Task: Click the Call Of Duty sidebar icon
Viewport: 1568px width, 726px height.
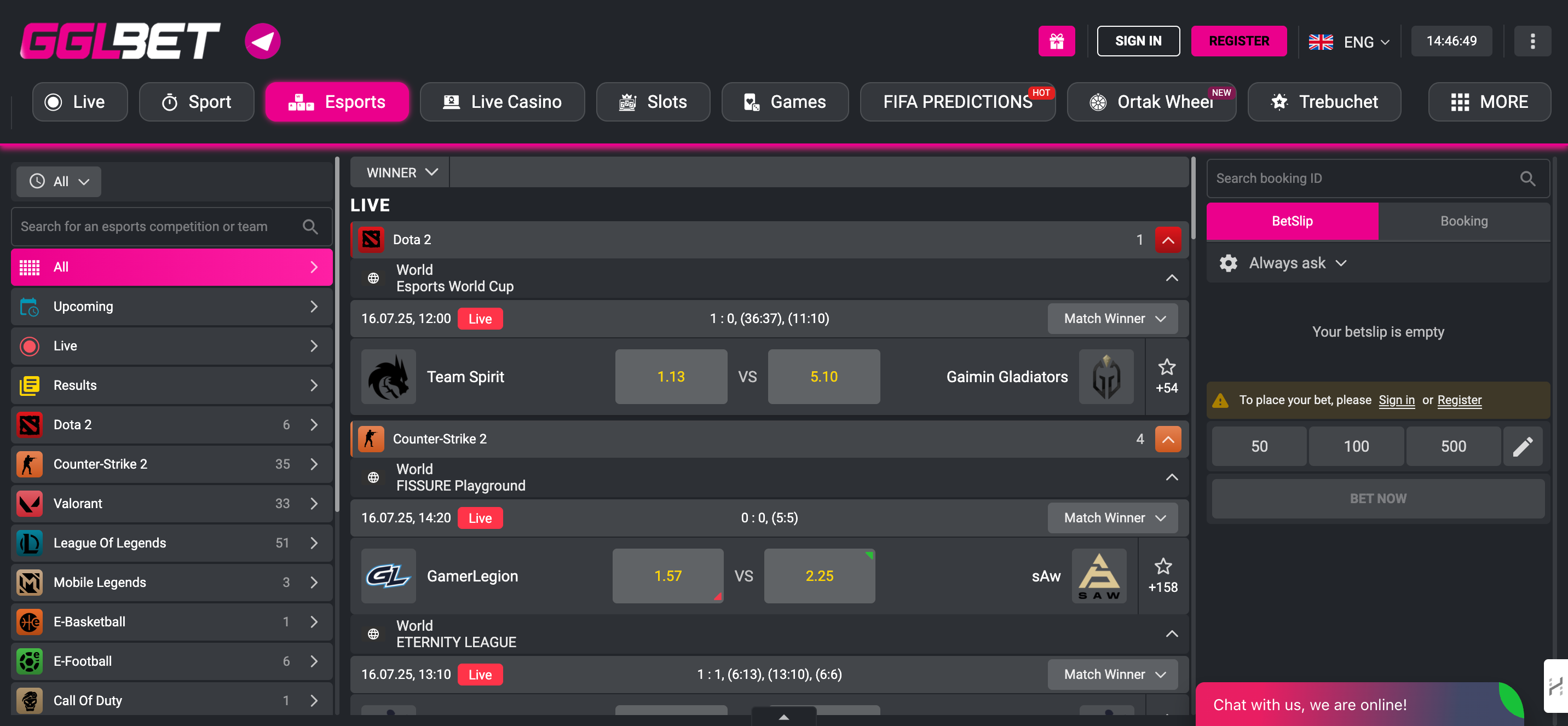Action: 29,700
